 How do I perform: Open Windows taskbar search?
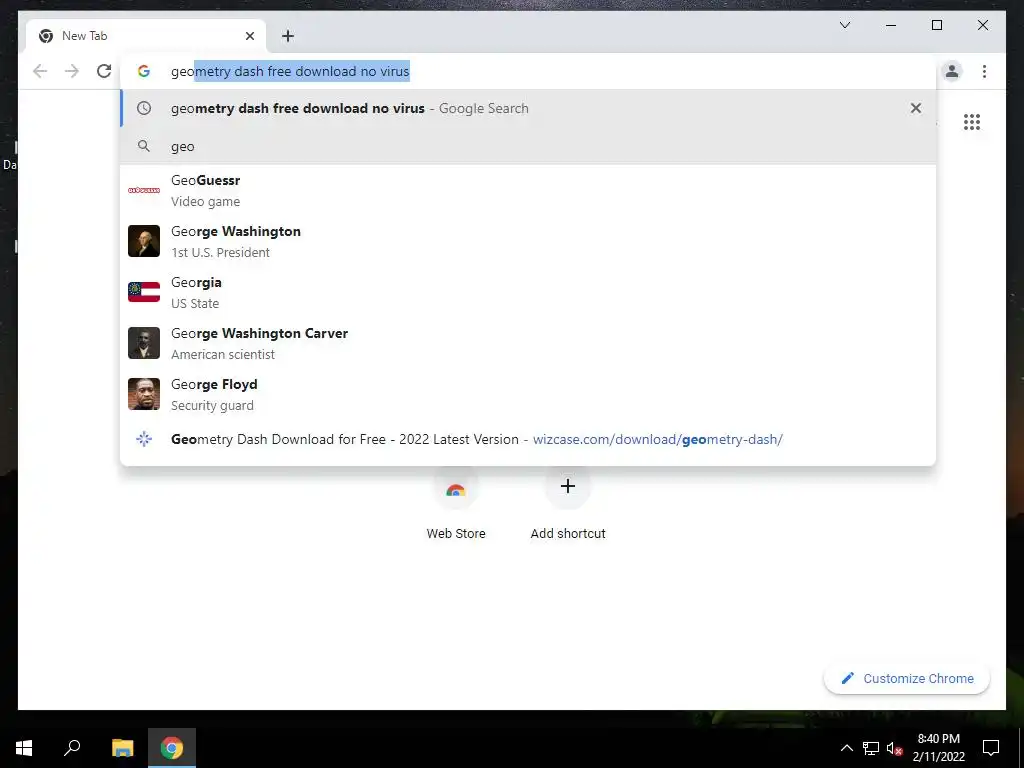tap(72, 748)
